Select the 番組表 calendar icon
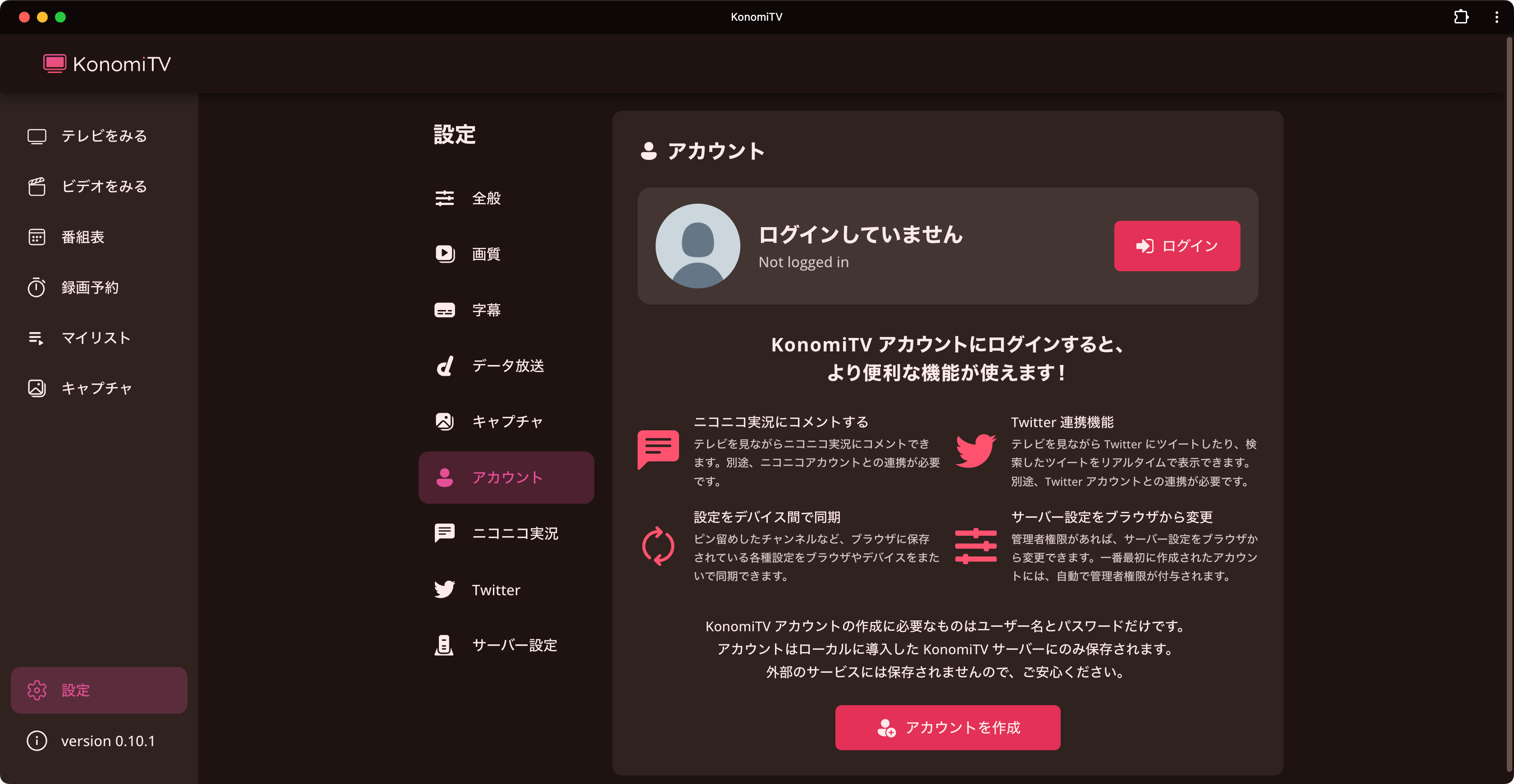Image resolution: width=1514 pixels, height=784 pixels. (x=36, y=237)
